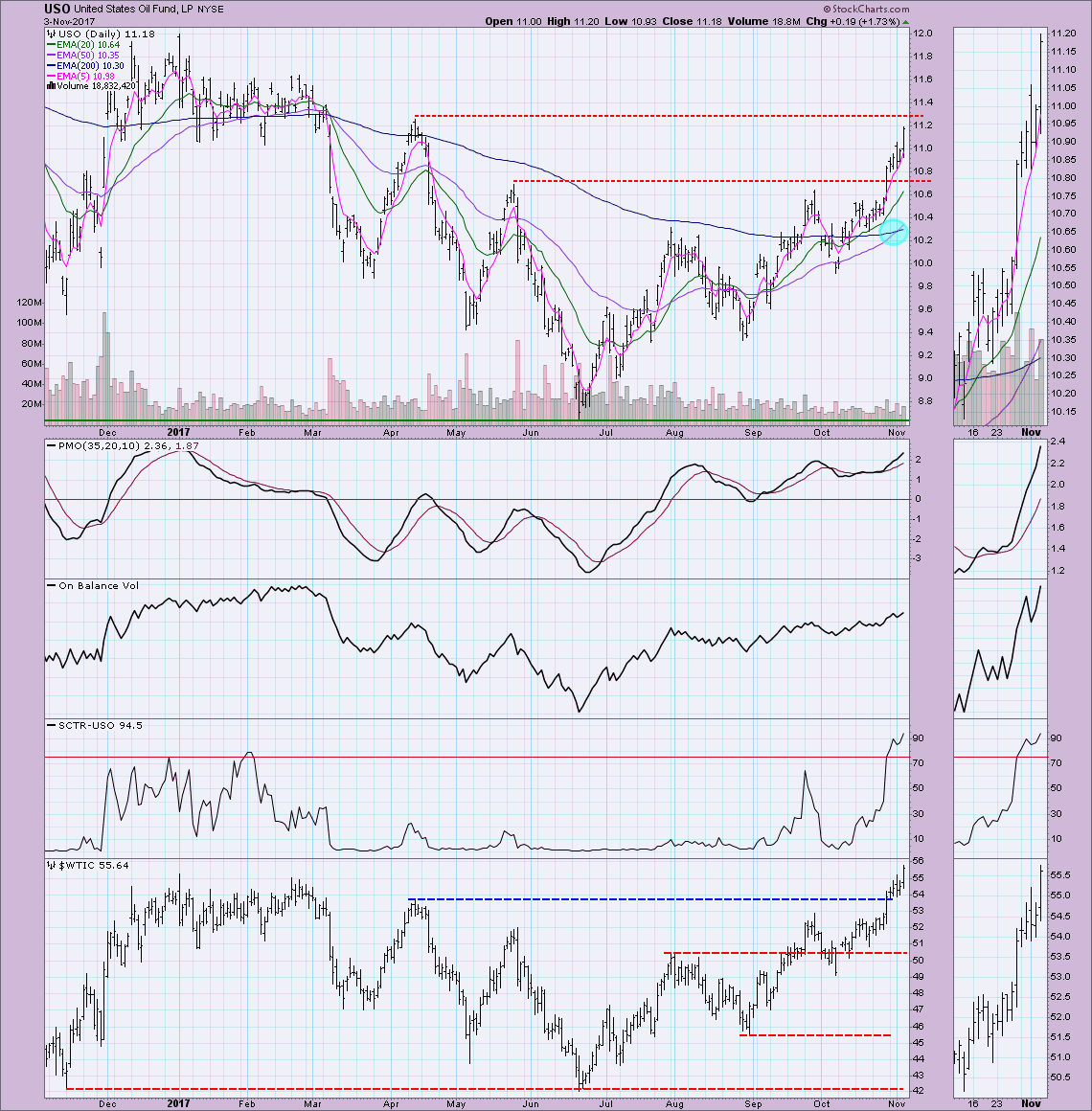
Task: Click the 'USO (Daily) 11.18' legend label
Action: pos(105,34)
